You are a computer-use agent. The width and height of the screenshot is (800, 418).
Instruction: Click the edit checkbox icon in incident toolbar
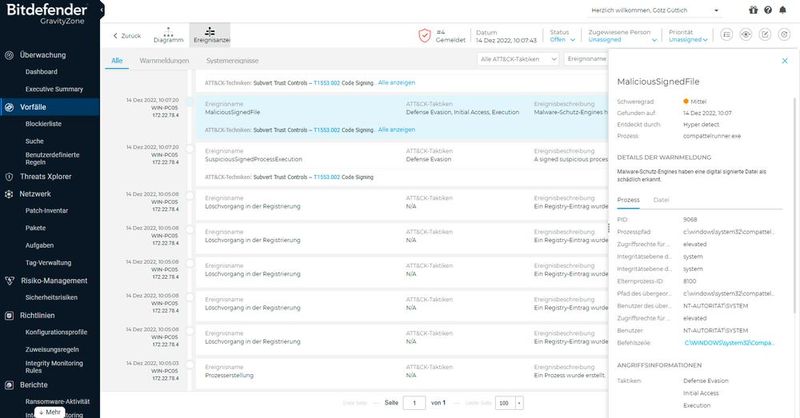764,34
